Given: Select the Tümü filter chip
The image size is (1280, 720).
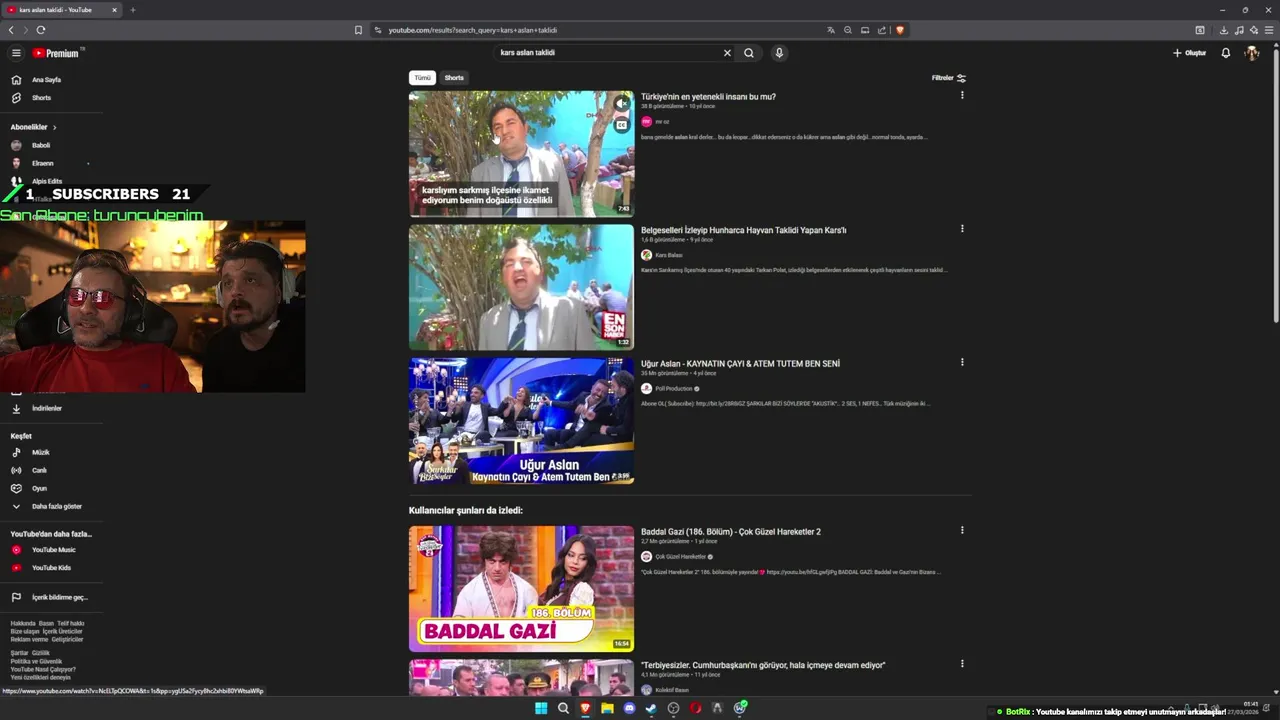Looking at the screenshot, I should [422, 78].
